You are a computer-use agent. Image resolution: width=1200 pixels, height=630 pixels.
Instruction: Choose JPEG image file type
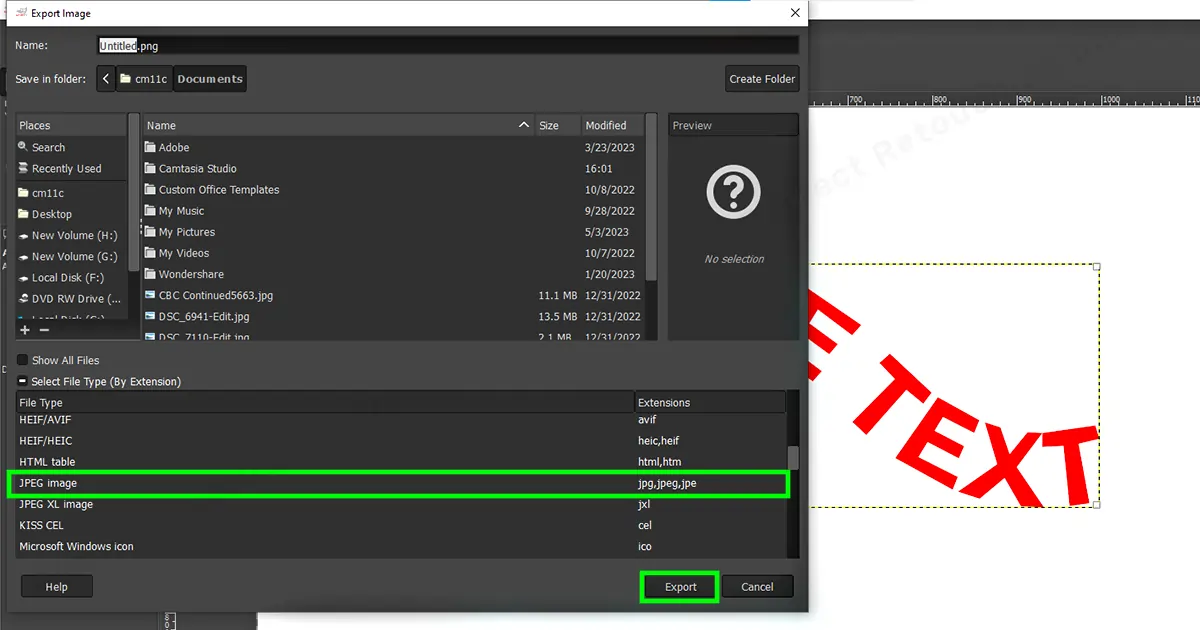tap(48, 484)
